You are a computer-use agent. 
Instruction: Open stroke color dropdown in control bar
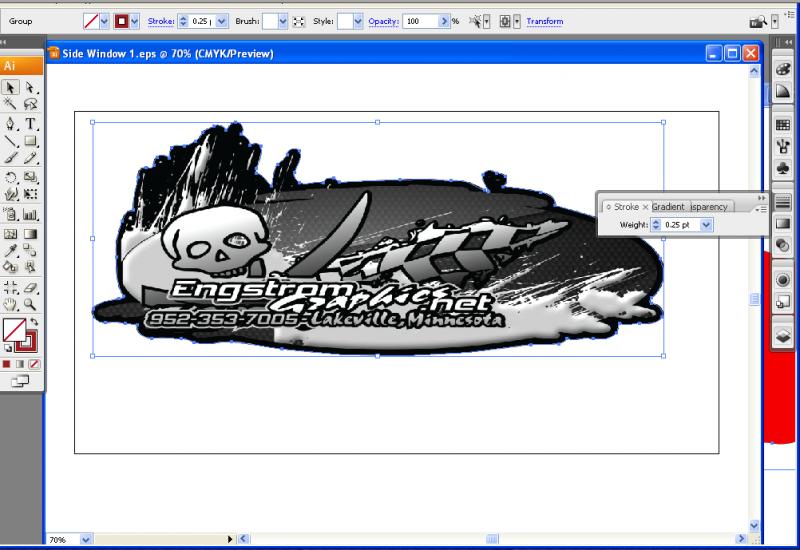tap(135, 21)
